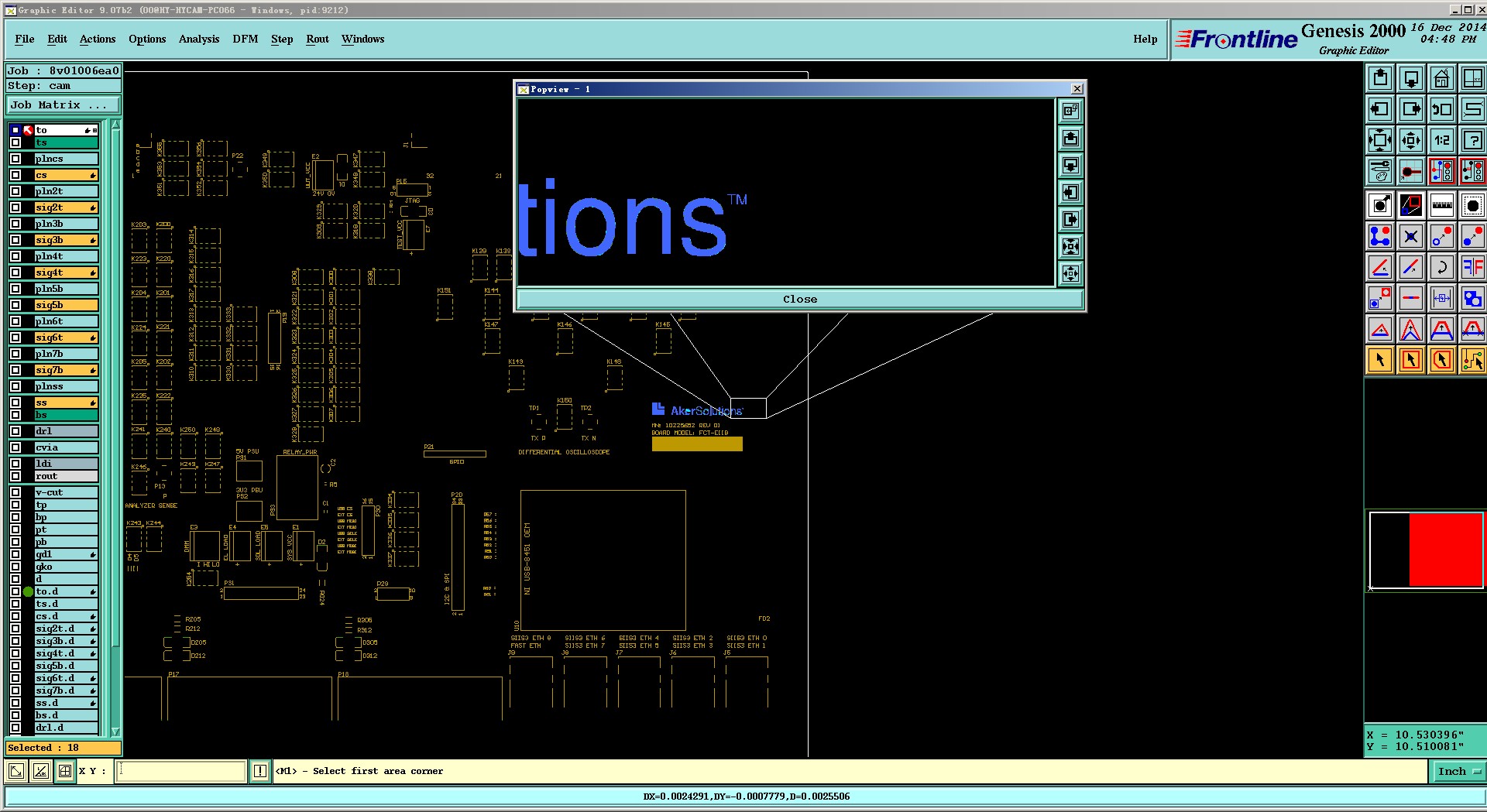Toggle the drl layer checkbox
Viewport: 1487px width, 812px height.
click(x=15, y=431)
